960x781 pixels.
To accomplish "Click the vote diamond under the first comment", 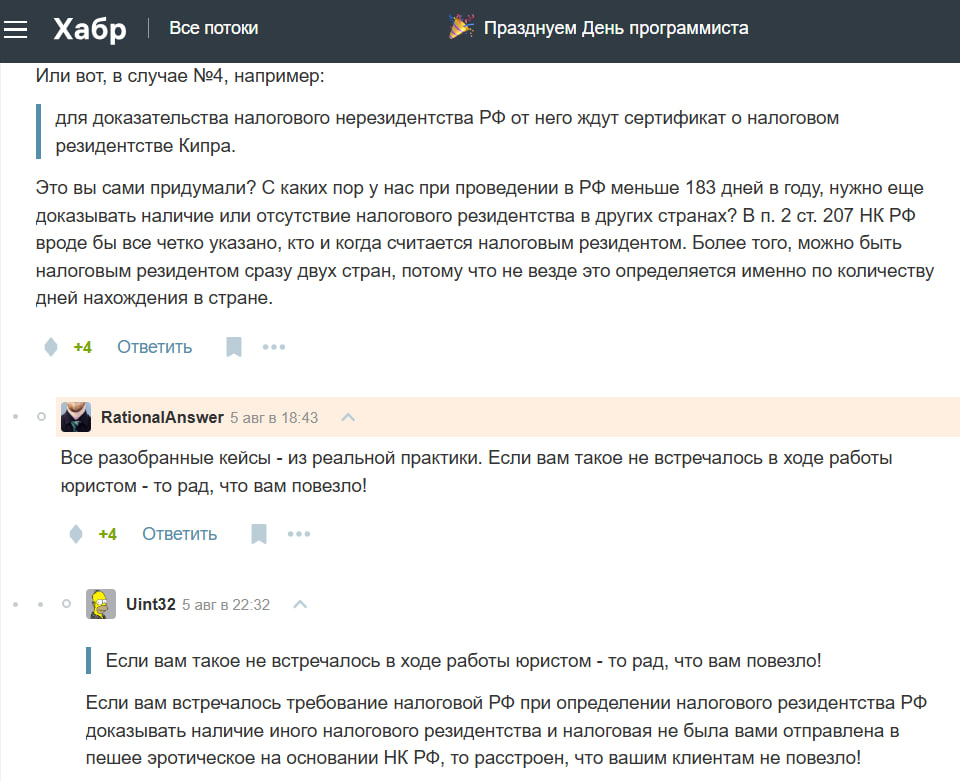I will [x=50, y=346].
